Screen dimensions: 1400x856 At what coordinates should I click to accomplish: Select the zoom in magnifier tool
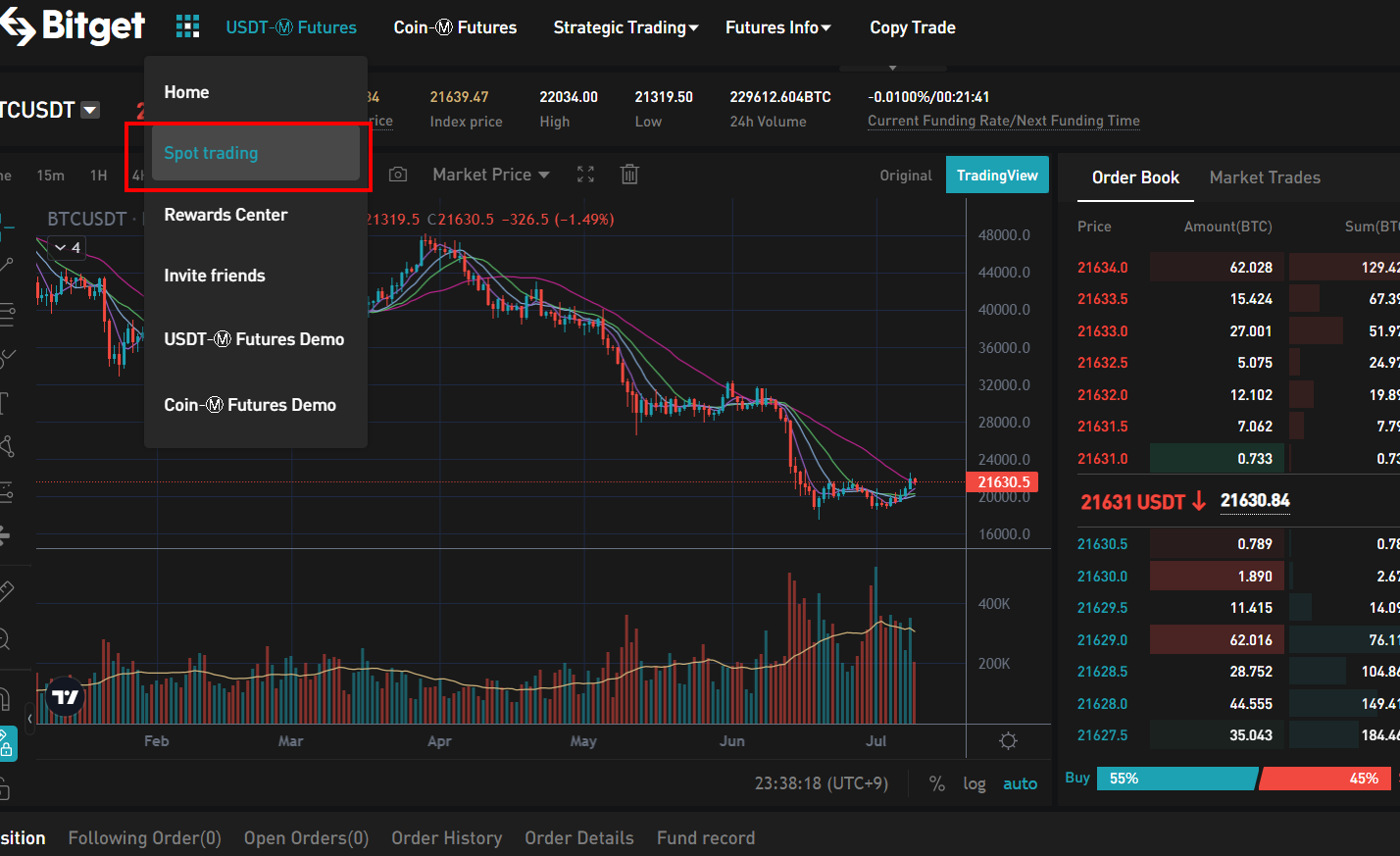coord(5,639)
